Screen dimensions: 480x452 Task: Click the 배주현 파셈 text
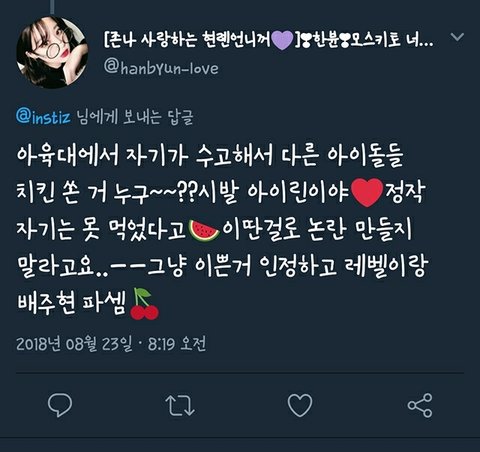tap(72, 303)
